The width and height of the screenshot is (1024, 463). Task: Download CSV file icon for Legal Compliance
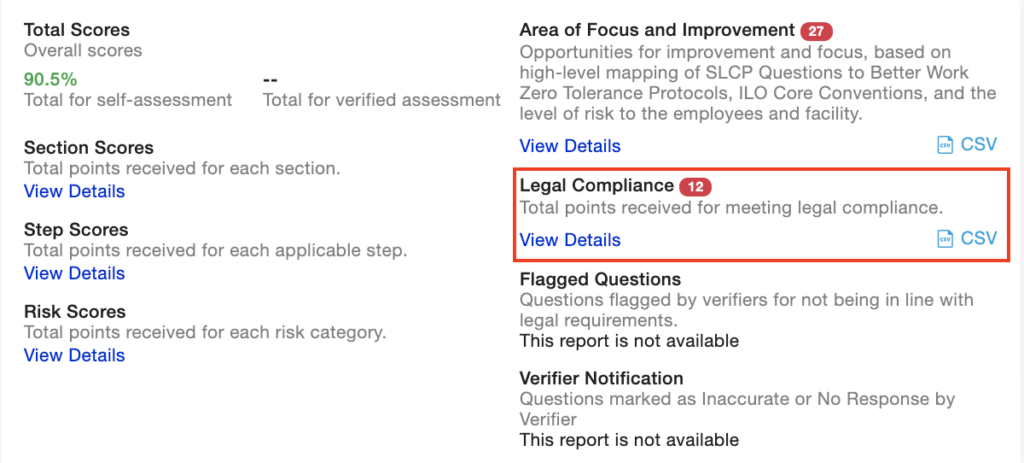945,238
